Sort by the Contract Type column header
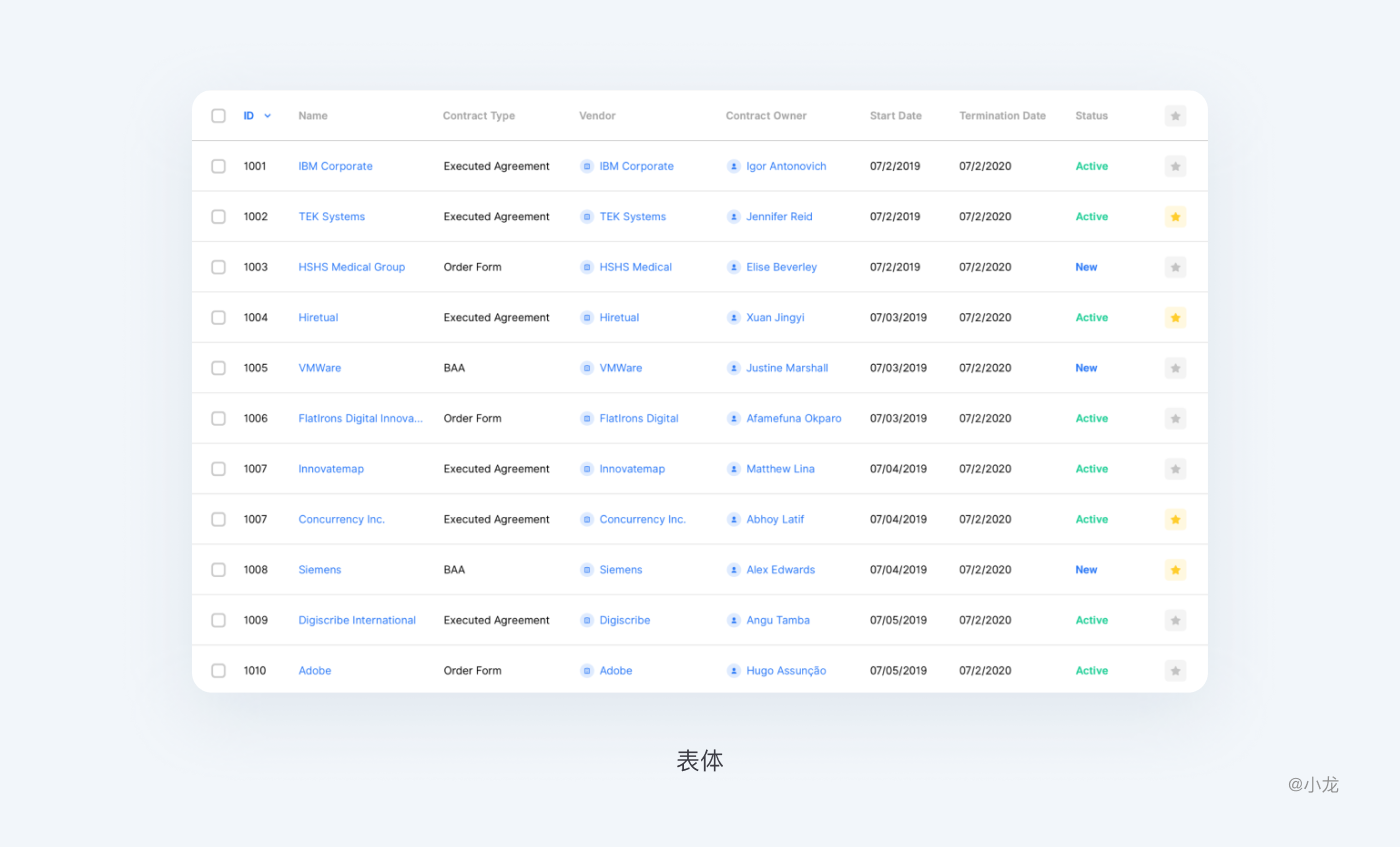The image size is (1400, 847). tap(479, 116)
